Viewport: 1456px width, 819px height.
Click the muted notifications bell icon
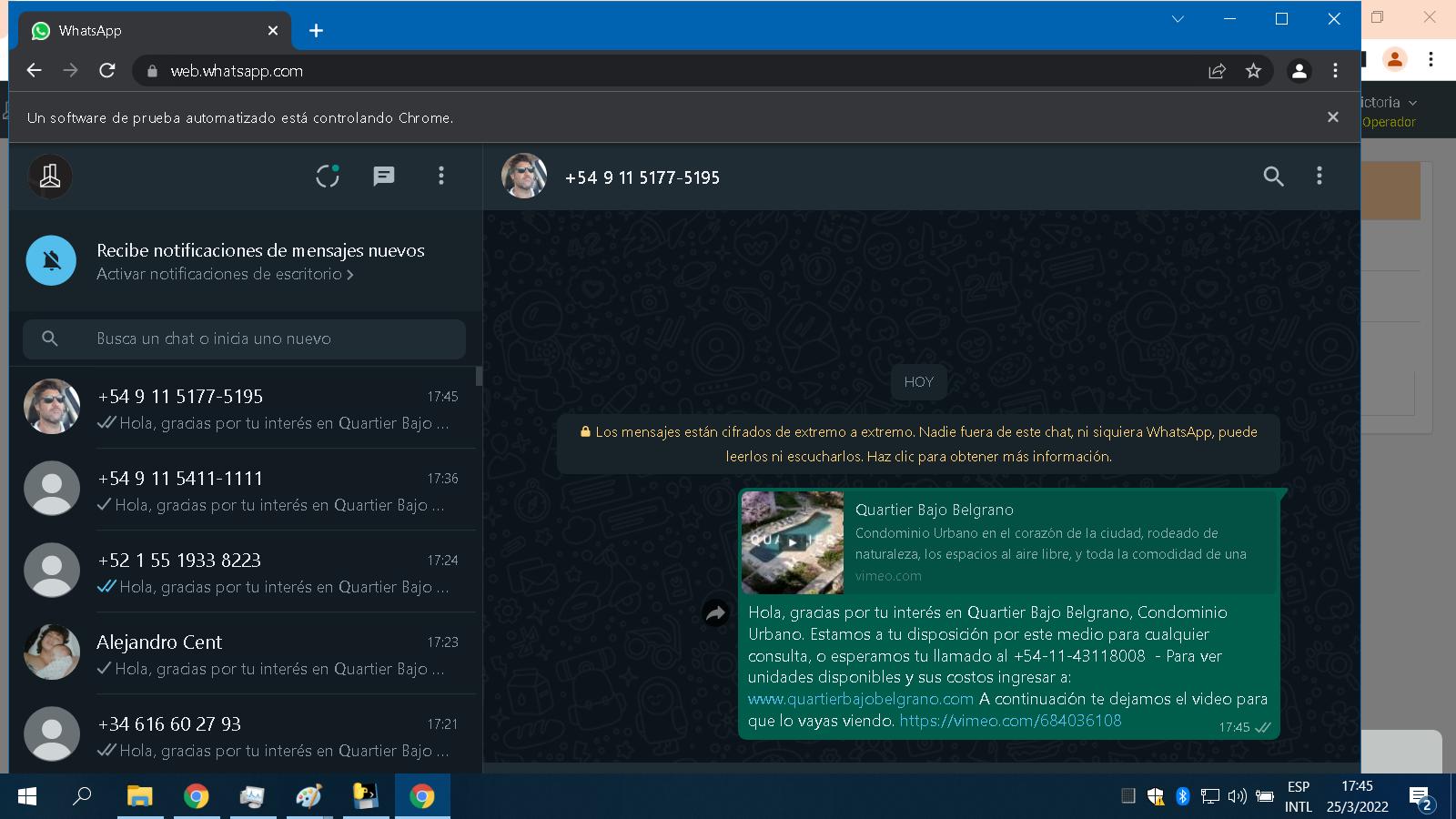pos(51,260)
